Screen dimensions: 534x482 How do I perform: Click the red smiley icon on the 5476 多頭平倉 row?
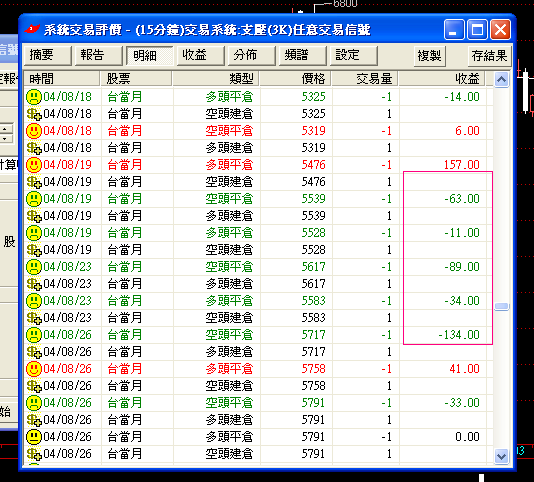click(34, 165)
